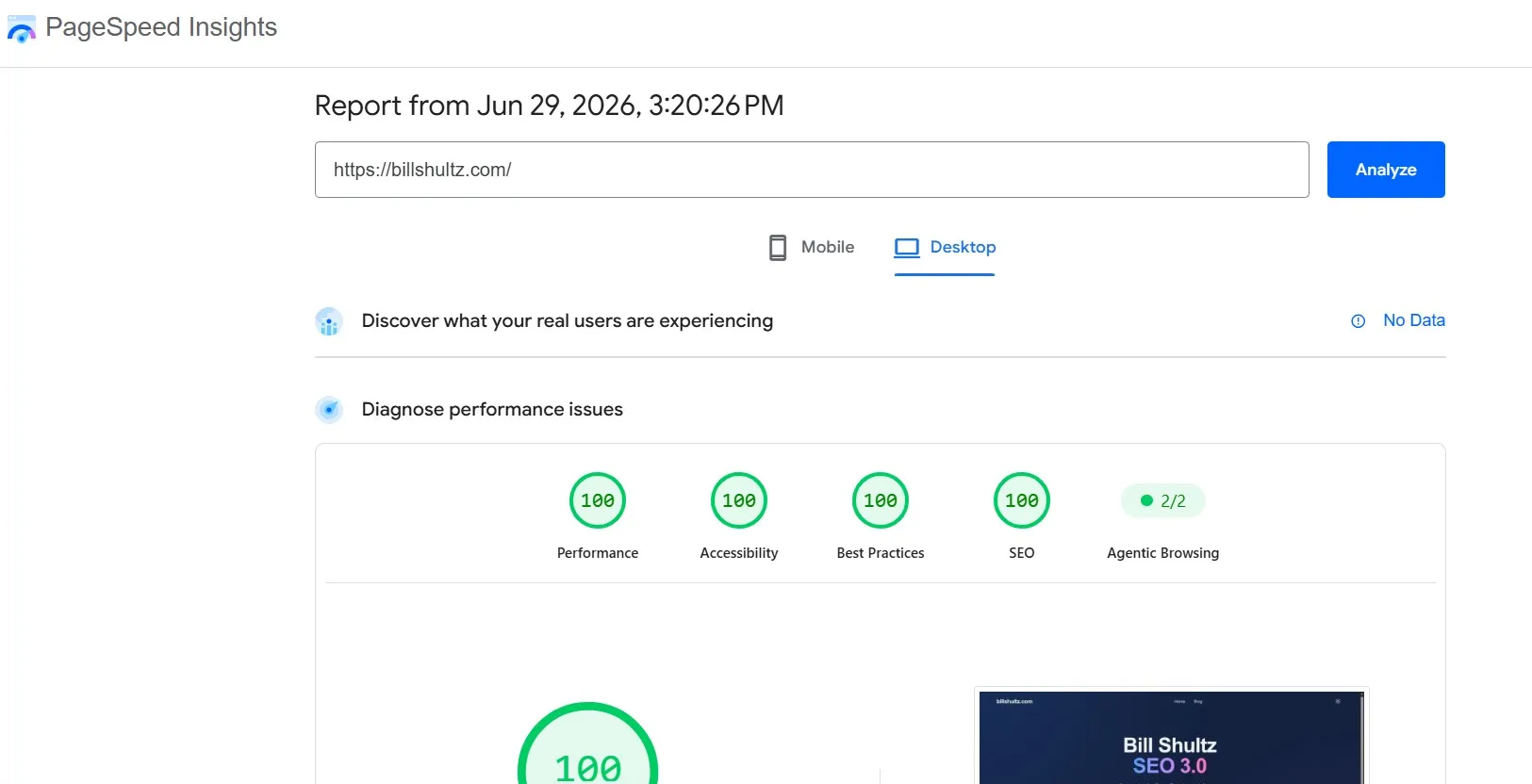The width and height of the screenshot is (1532, 784).
Task: Click the Agentic Browsing label
Action: pyautogui.click(x=1163, y=553)
